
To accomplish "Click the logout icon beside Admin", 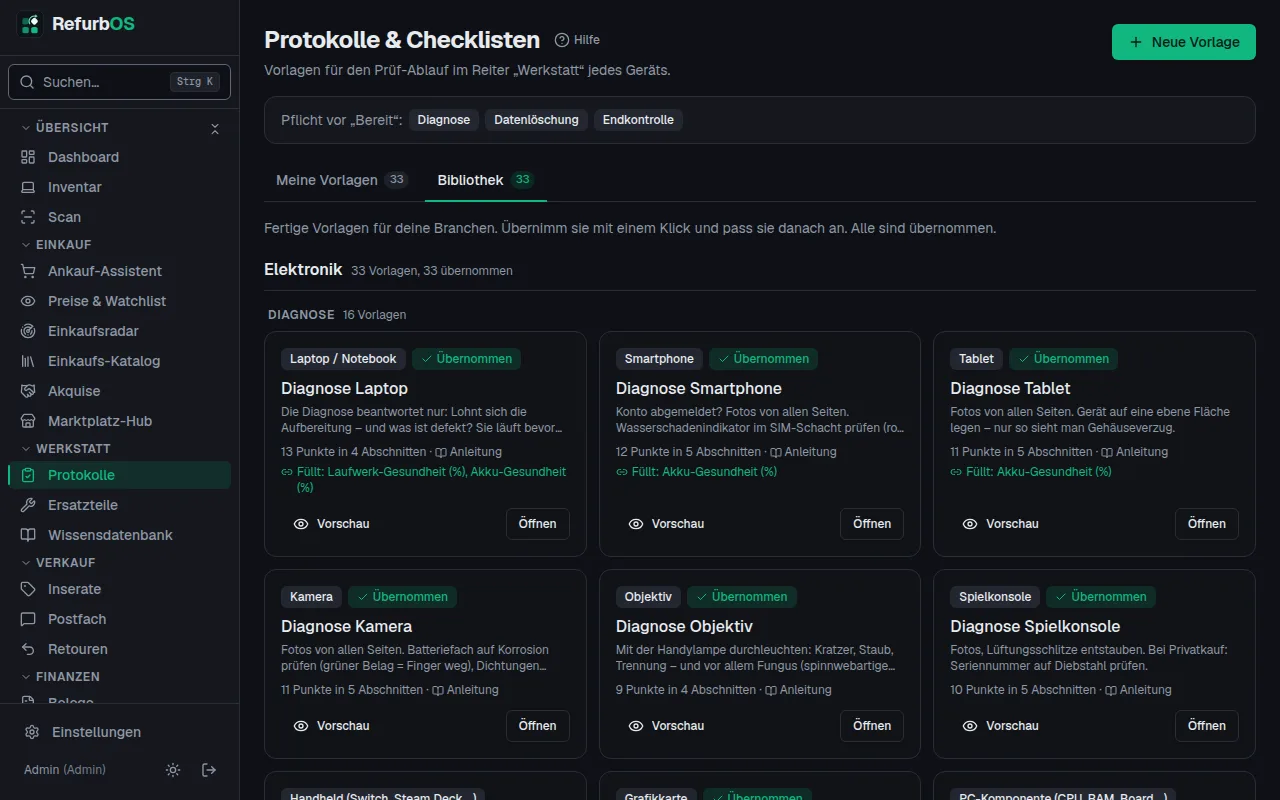I will [x=209, y=770].
